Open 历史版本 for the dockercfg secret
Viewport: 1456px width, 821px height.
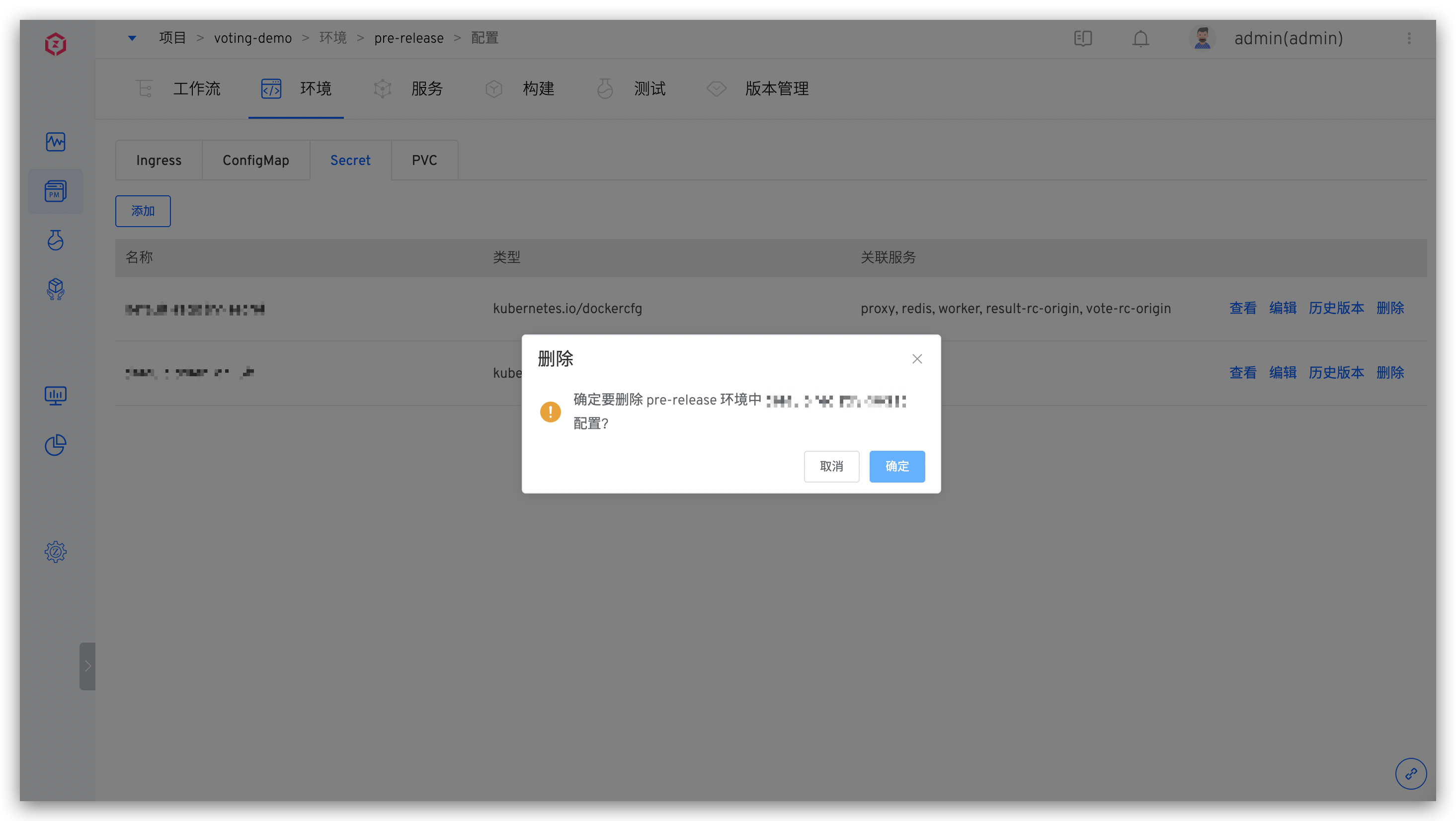[1337, 308]
